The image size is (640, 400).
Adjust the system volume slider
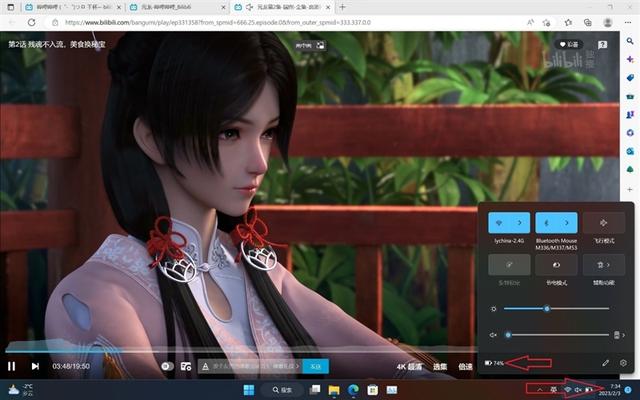pyautogui.click(x=556, y=335)
